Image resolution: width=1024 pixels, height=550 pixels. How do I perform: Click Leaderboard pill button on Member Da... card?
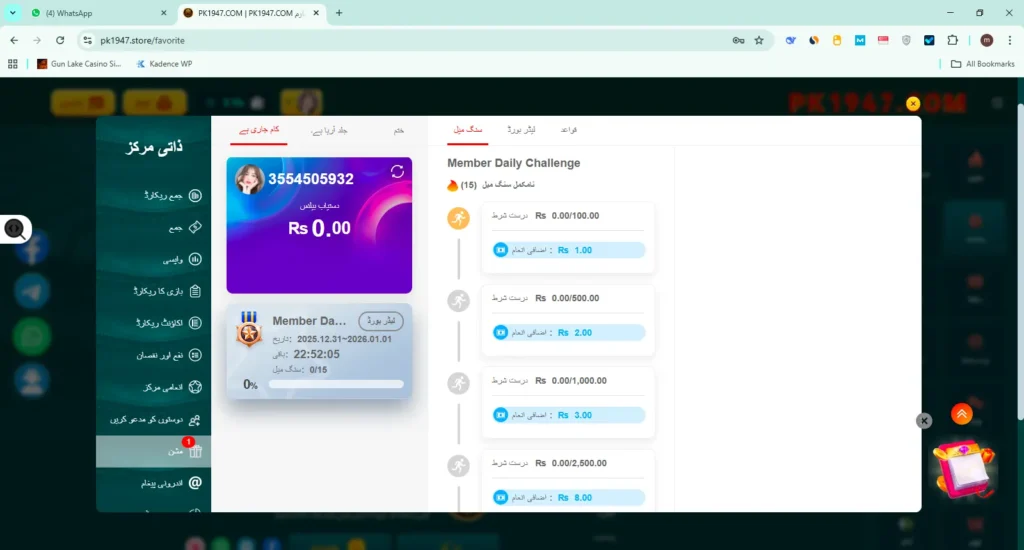[381, 321]
